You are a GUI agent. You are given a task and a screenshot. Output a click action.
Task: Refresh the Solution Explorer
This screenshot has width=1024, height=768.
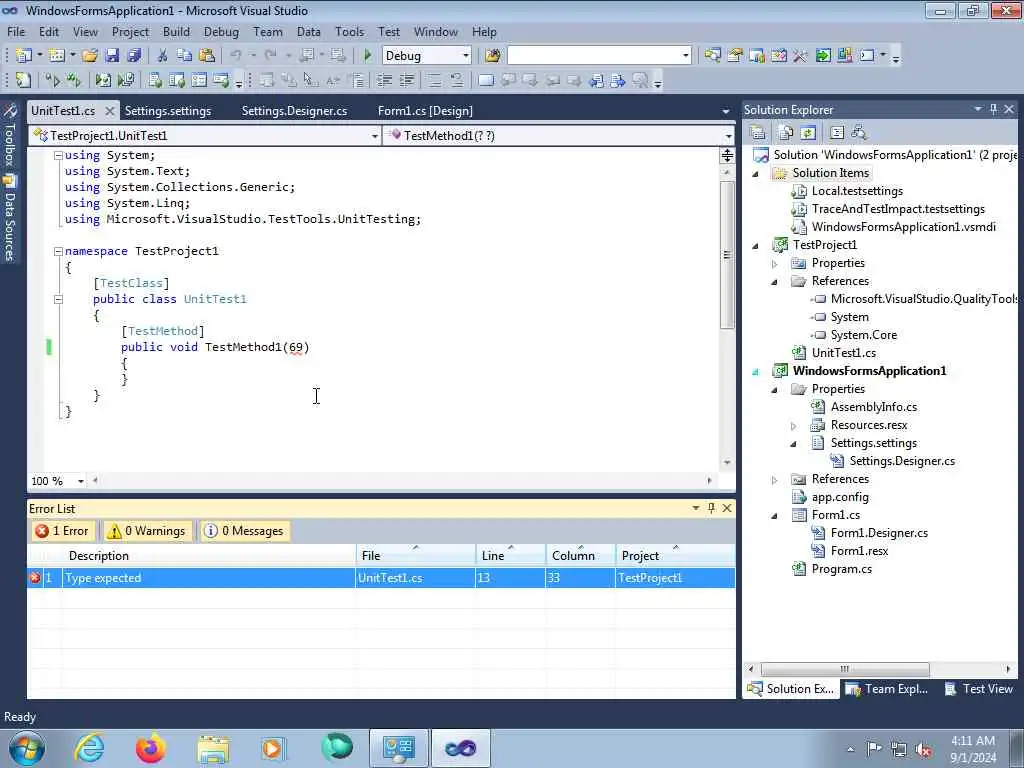(808, 133)
